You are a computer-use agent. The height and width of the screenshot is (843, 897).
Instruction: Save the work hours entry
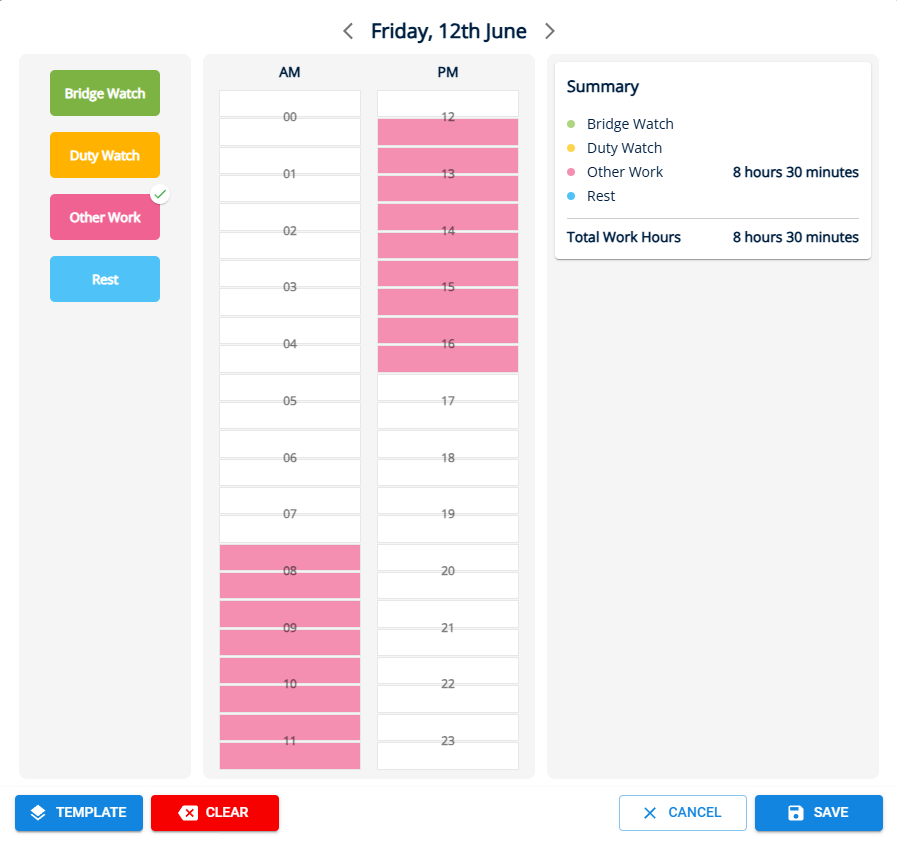coord(819,813)
